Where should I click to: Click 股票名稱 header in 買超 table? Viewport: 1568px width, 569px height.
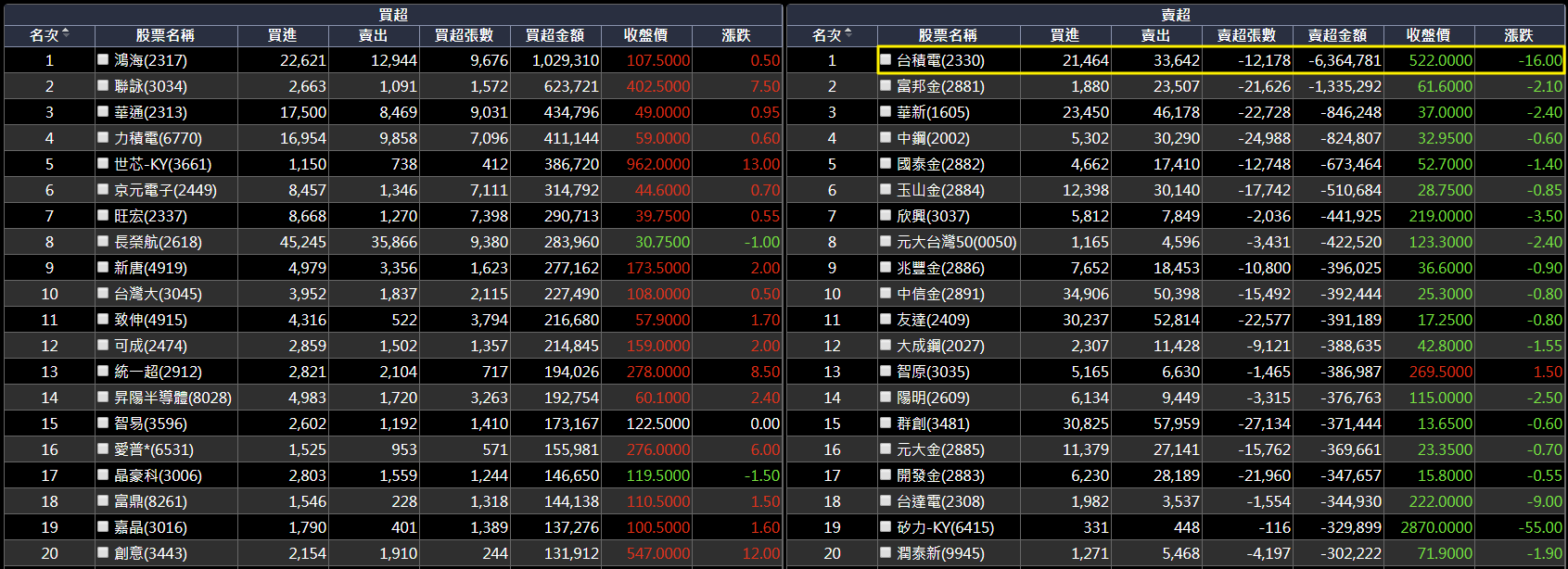coord(165,35)
